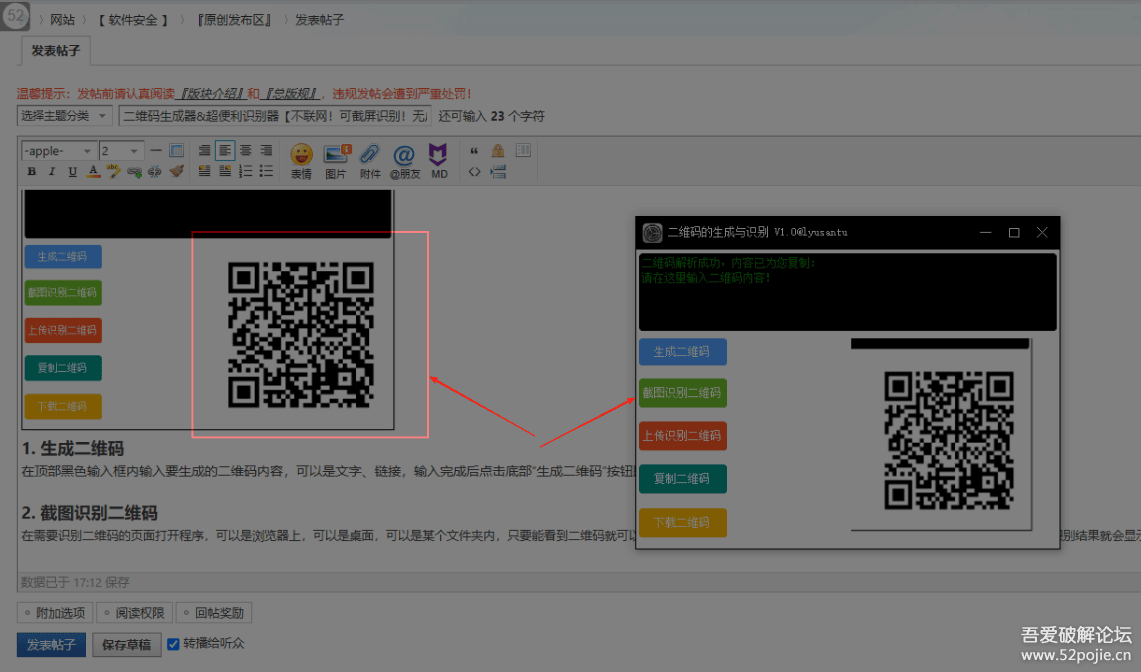This screenshot has height=672, width=1141.
Task: Select the 发表帖子 tab
Action: click(55, 51)
